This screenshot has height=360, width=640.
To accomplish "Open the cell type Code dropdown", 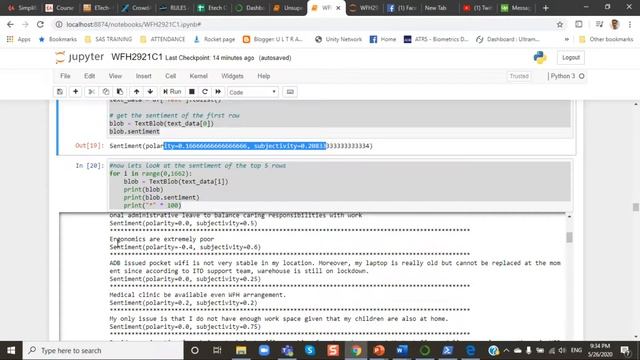I will pos(253,92).
